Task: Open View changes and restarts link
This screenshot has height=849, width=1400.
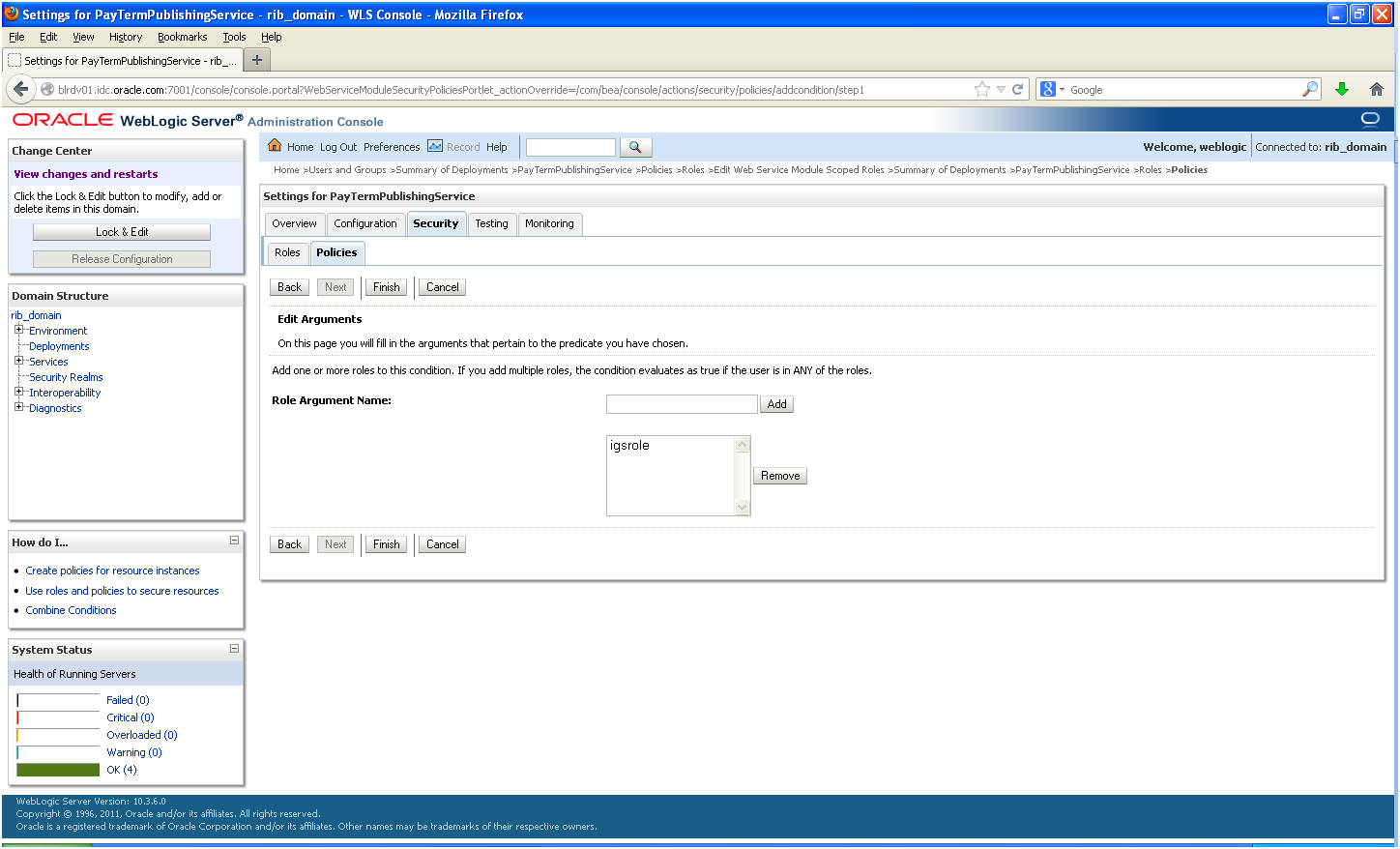Action: coord(86,174)
